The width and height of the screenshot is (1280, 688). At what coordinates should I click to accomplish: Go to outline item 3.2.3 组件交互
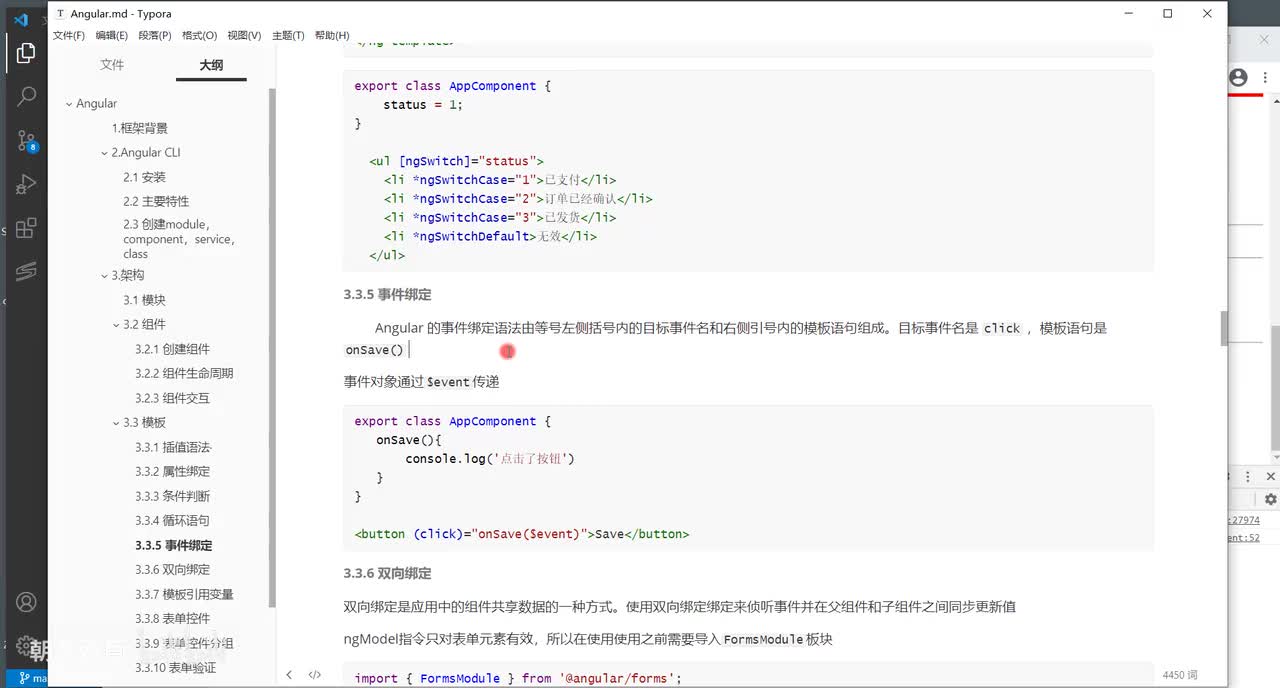(173, 398)
